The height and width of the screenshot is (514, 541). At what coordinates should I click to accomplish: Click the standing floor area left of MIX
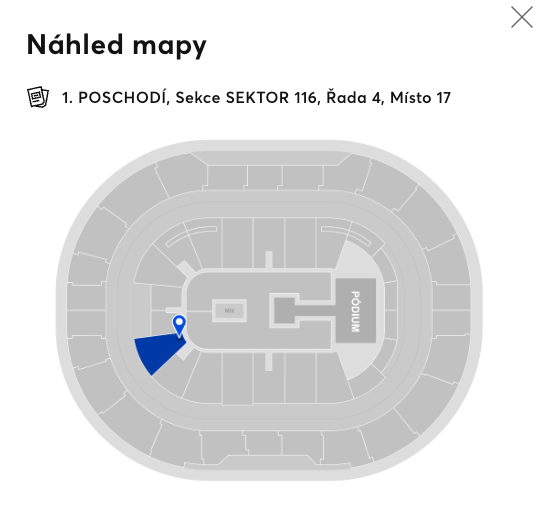click(199, 310)
